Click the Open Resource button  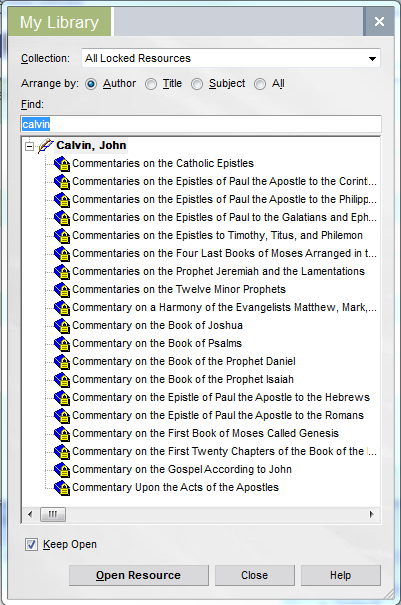click(x=139, y=575)
